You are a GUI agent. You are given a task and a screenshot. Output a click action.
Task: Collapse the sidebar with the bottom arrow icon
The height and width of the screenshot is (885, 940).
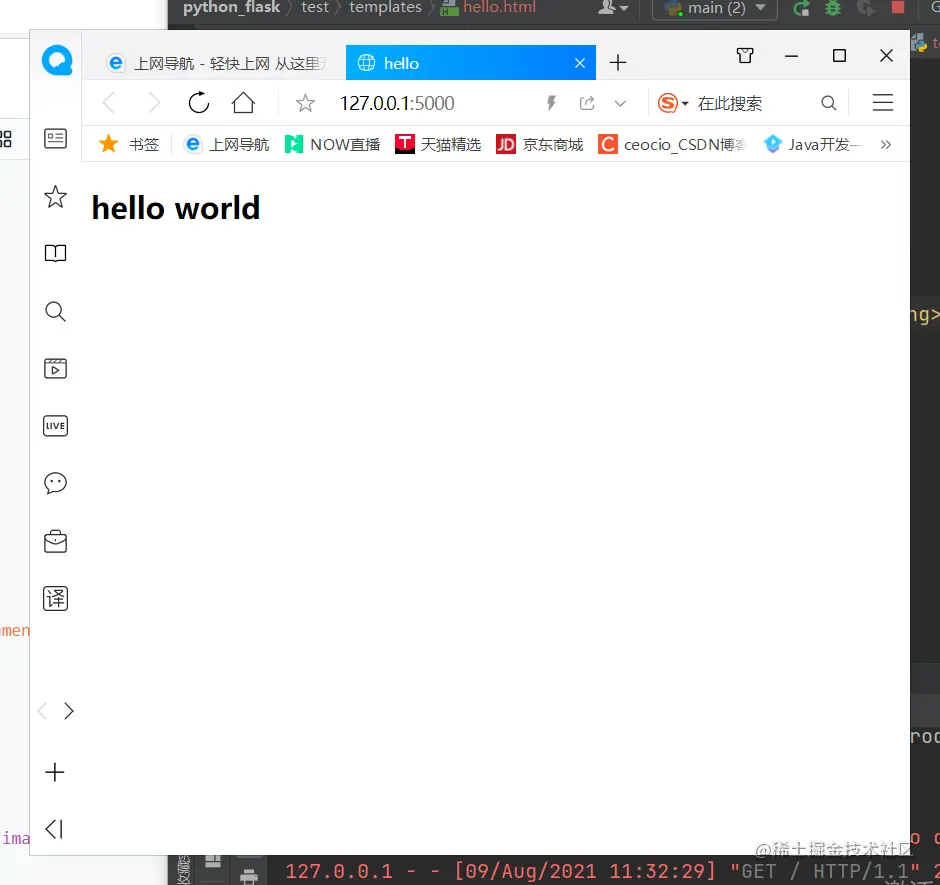point(54,829)
